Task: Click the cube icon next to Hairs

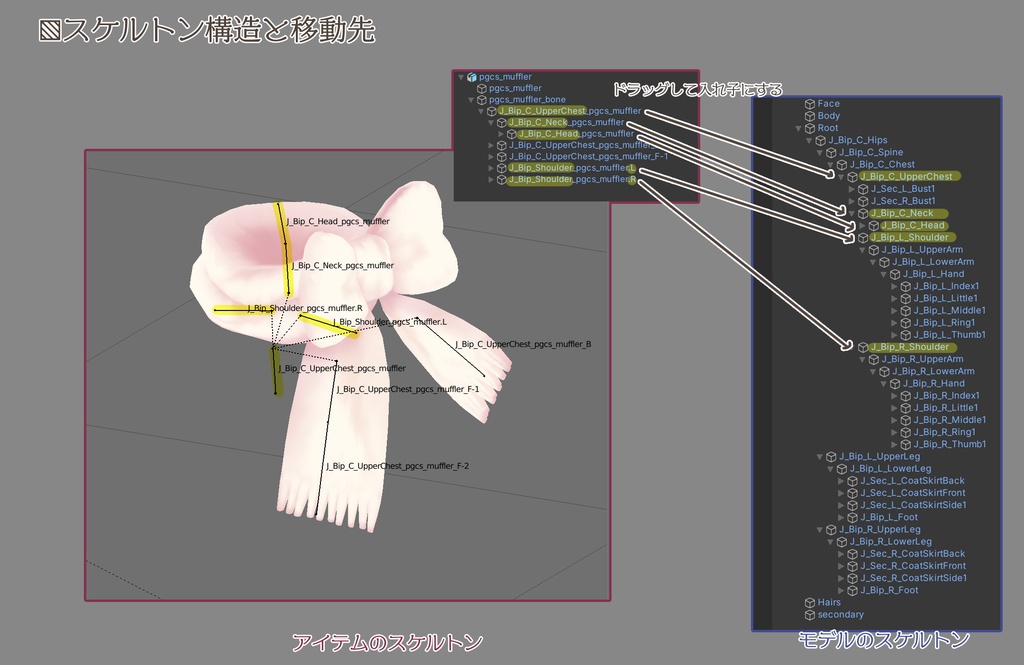Action: 810,602
